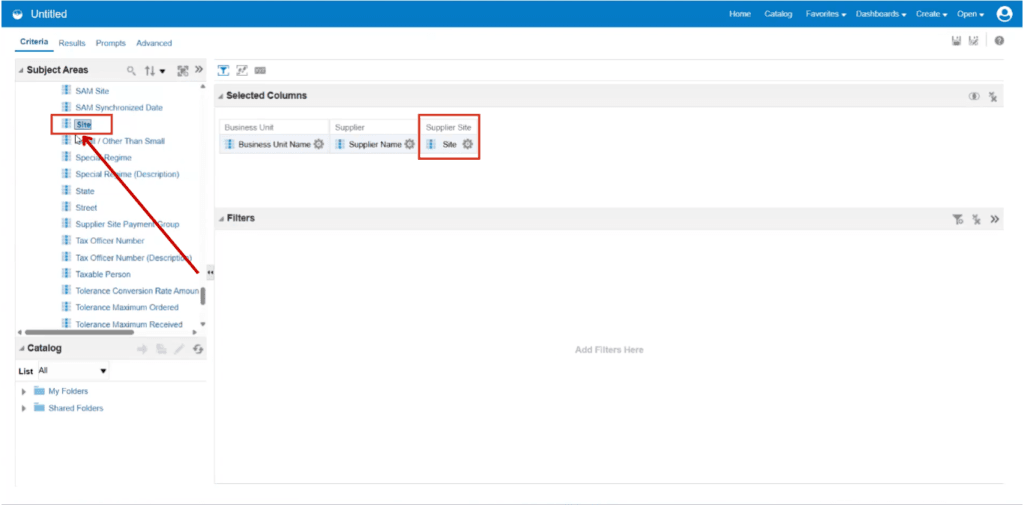Click the search icon in Subject Areas
1024x505 pixels.
pyautogui.click(x=131, y=71)
